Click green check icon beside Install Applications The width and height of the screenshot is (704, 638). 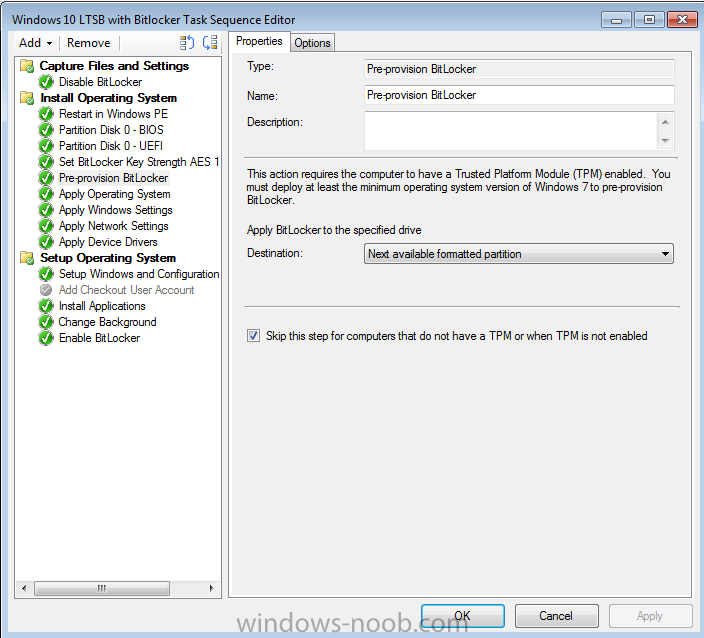coord(46,306)
